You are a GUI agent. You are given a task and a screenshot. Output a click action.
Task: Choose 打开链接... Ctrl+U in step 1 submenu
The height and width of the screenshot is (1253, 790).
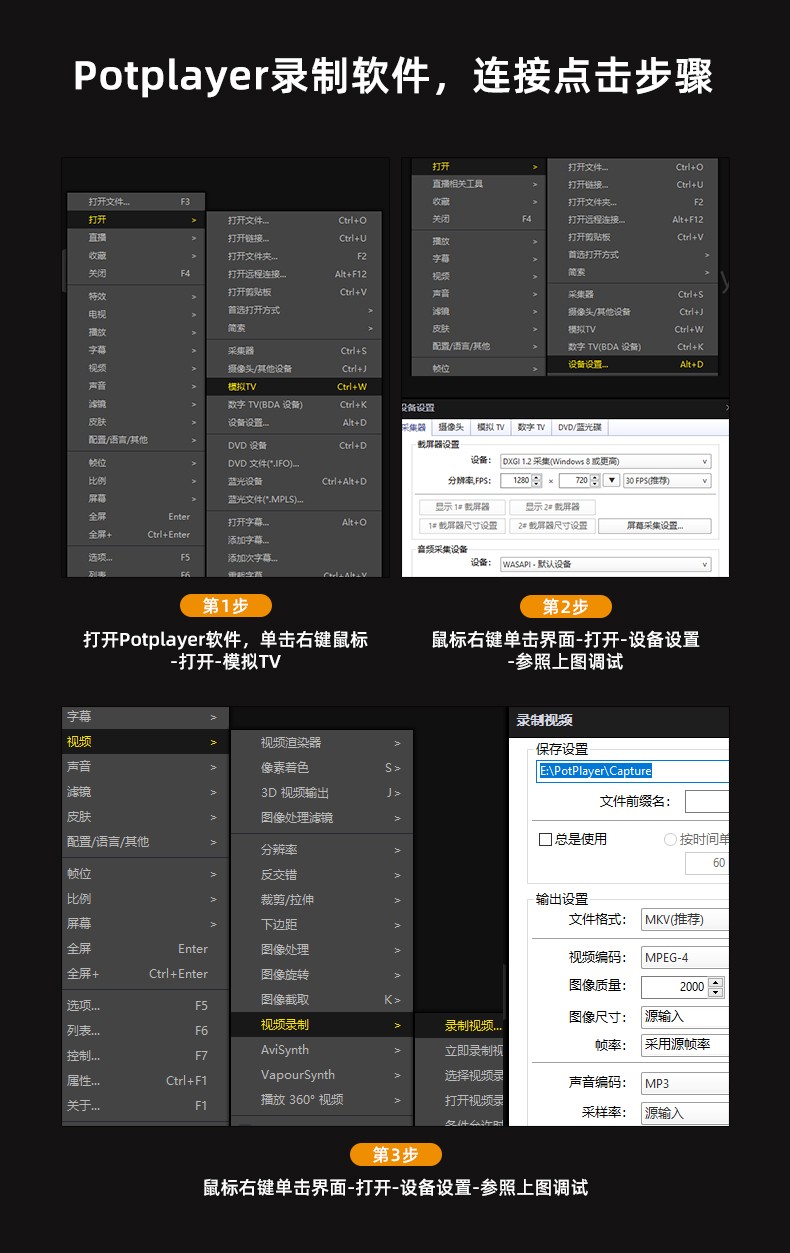tap(295, 238)
